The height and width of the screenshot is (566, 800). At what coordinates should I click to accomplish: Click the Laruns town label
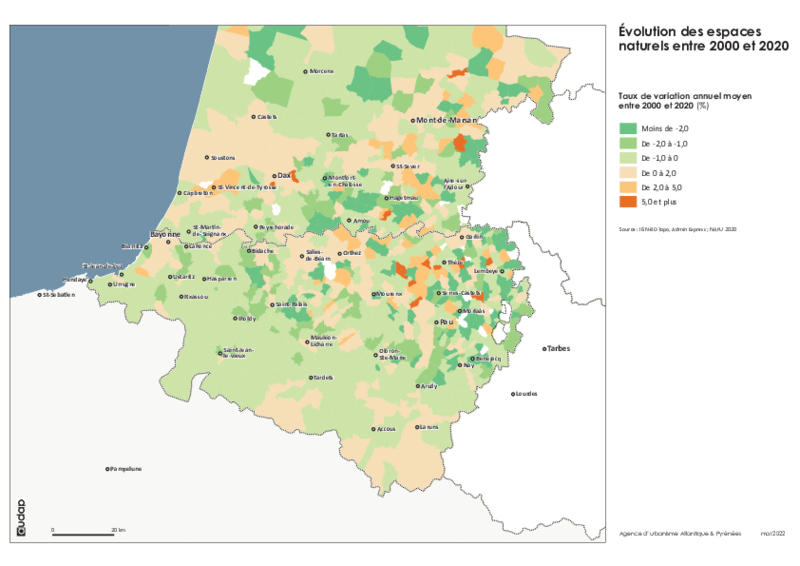coord(429,427)
